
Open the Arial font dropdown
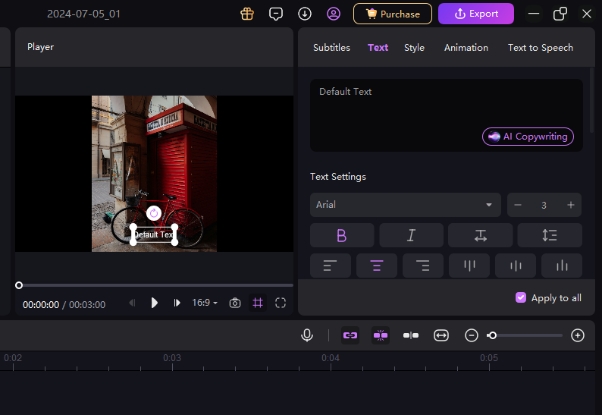405,205
